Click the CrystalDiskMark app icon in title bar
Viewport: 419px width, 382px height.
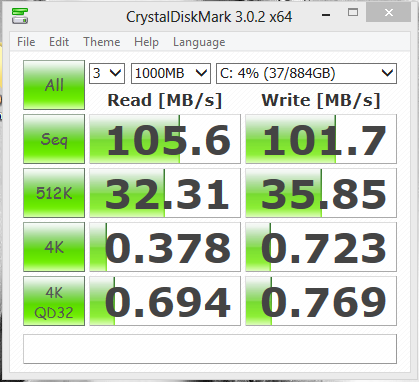point(20,16)
